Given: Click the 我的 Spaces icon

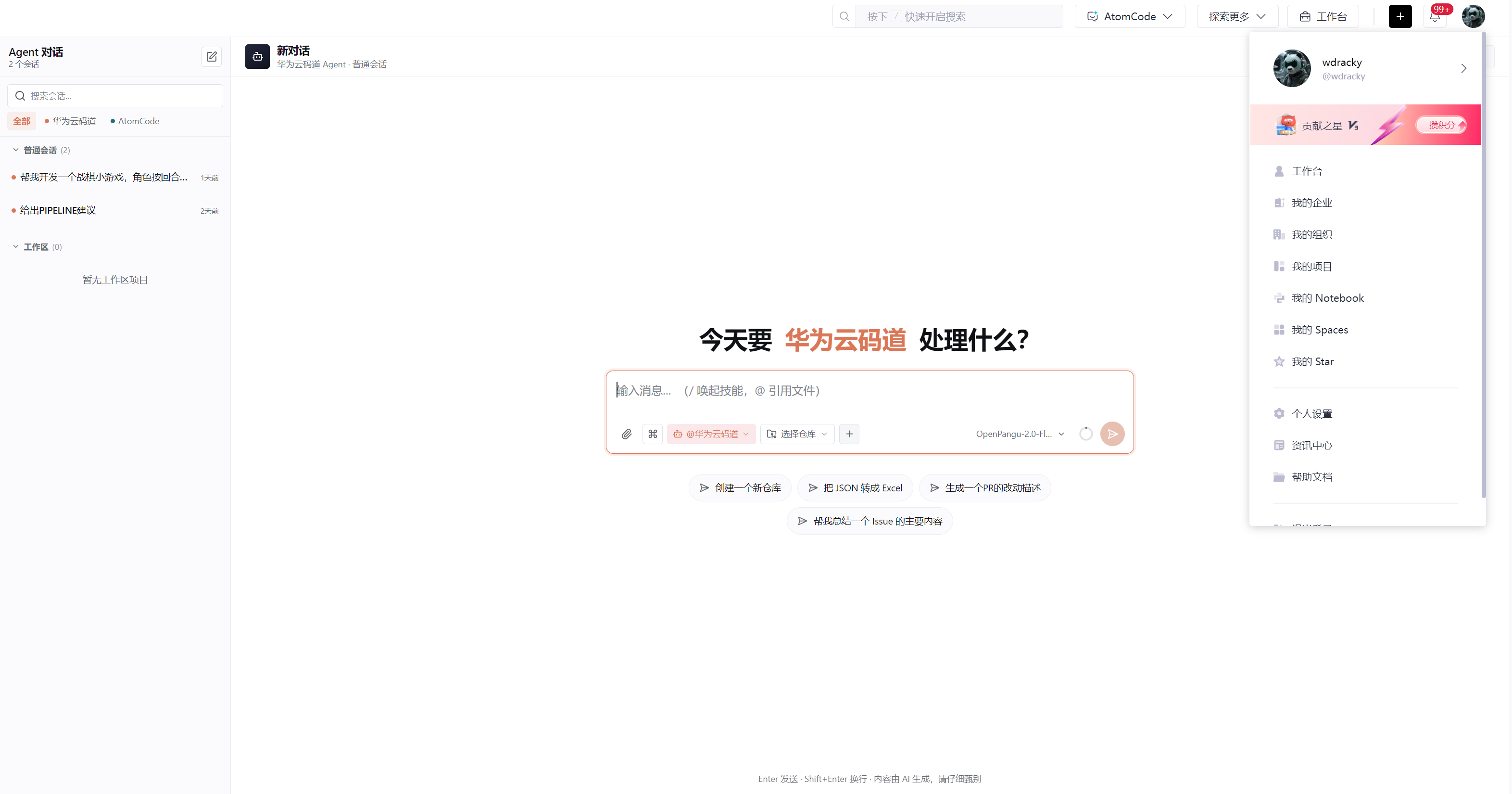Looking at the screenshot, I should 1278,330.
